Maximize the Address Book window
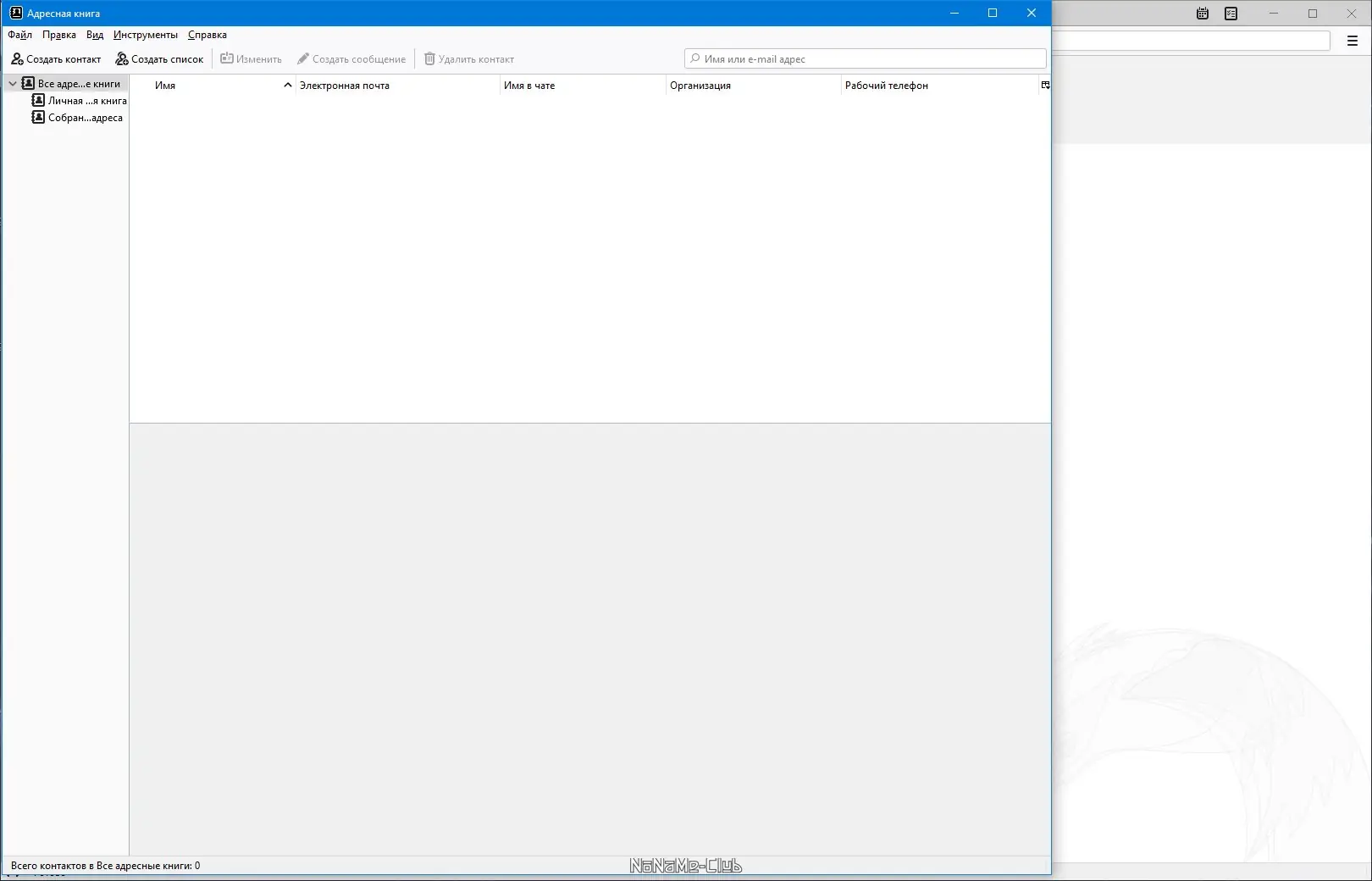This screenshot has width=1372, height=881. [x=993, y=13]
